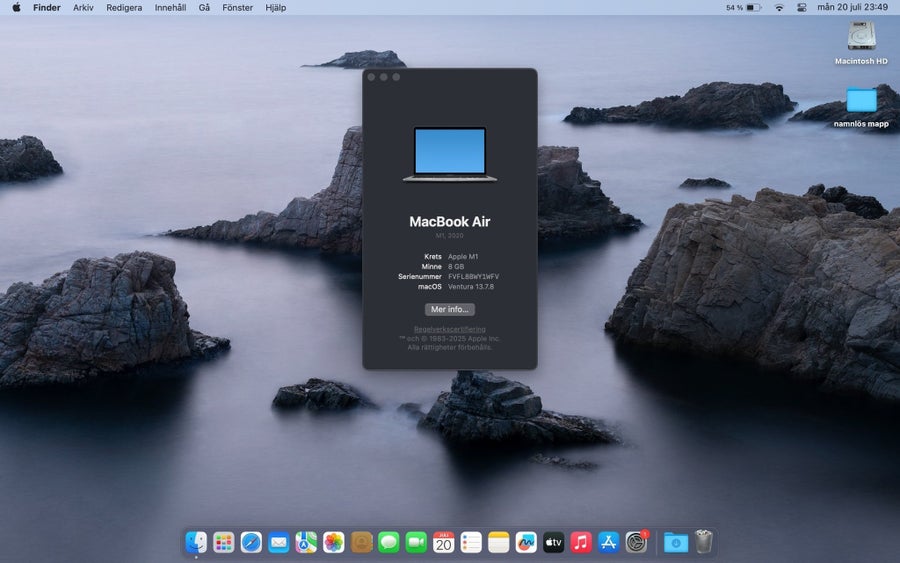Open the Photos app icon
This screenshot has height=563, width=900.
click(x=333, y=542)
